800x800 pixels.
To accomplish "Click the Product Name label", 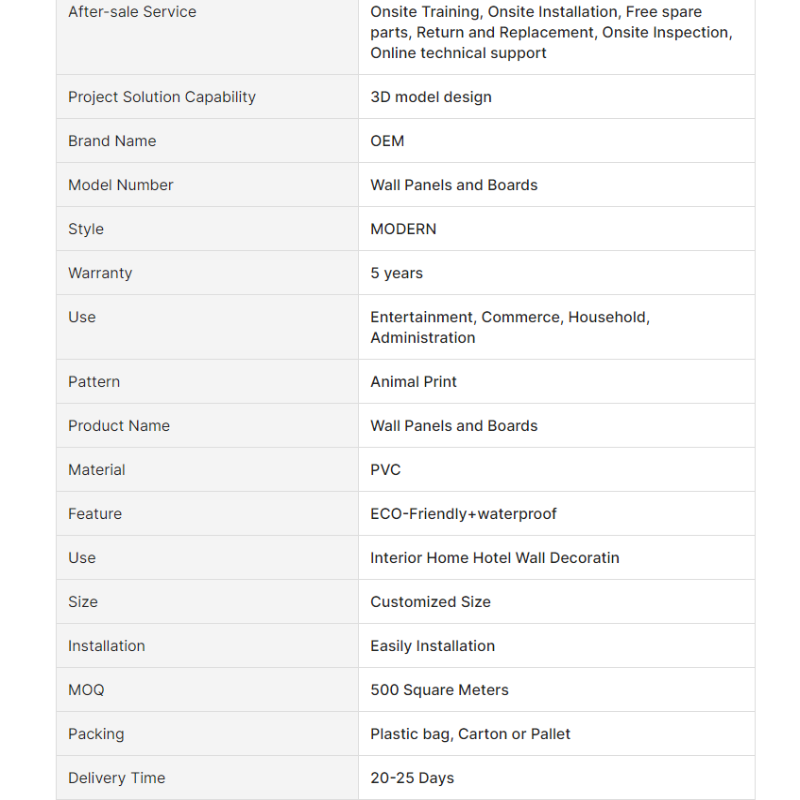I will tap(119, 426).
